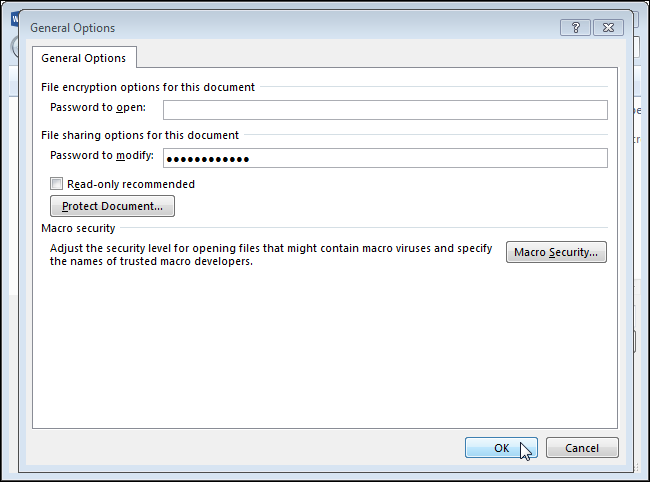The image size is (650, 482).
Task: Select the General Options tab
Action: pos(84,58)
